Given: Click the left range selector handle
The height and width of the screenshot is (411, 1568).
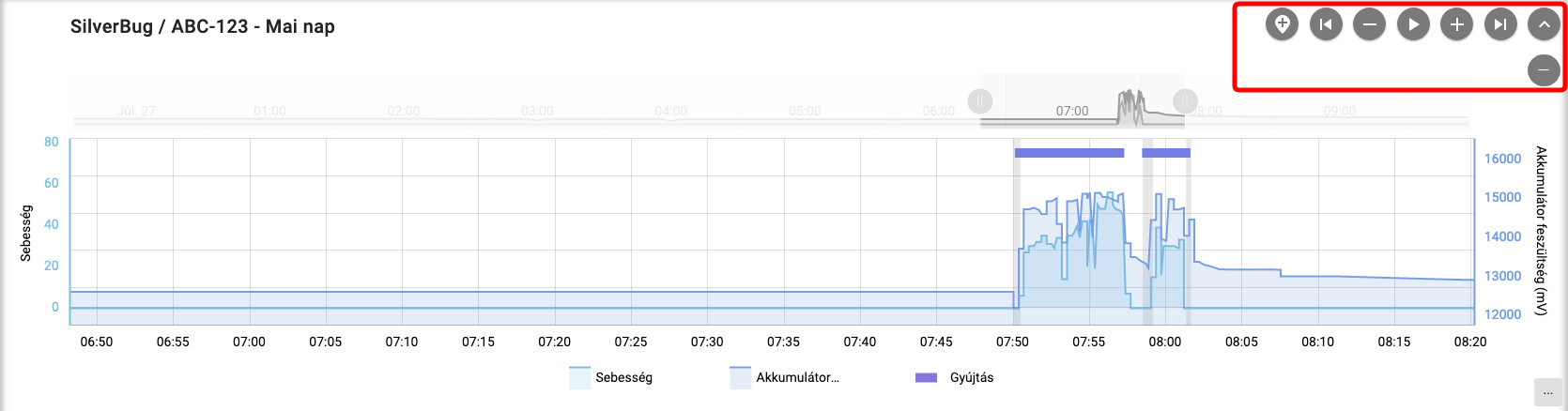Looking at the screenshot, I should (980, 100).
